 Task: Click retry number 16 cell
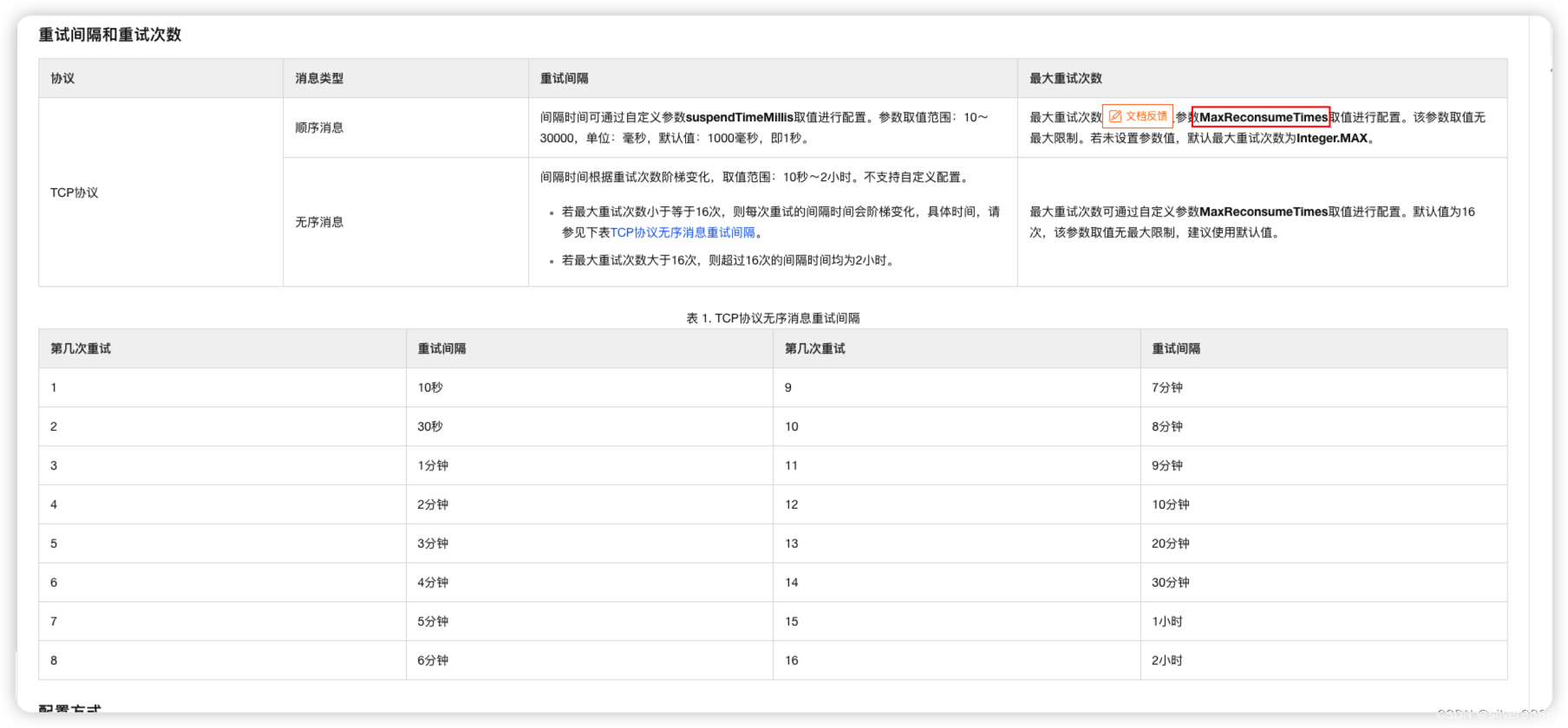click(x=957, y=660)
